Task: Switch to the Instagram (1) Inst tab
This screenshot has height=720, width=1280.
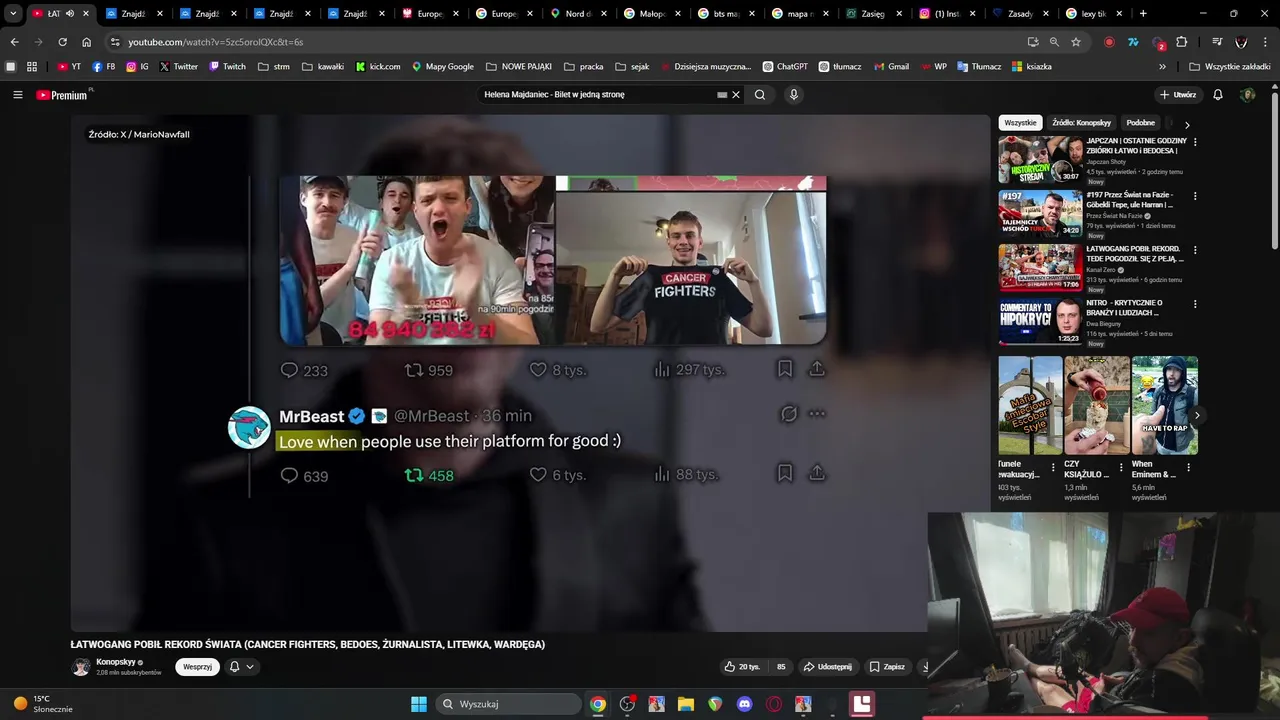Action: (947, 14)
